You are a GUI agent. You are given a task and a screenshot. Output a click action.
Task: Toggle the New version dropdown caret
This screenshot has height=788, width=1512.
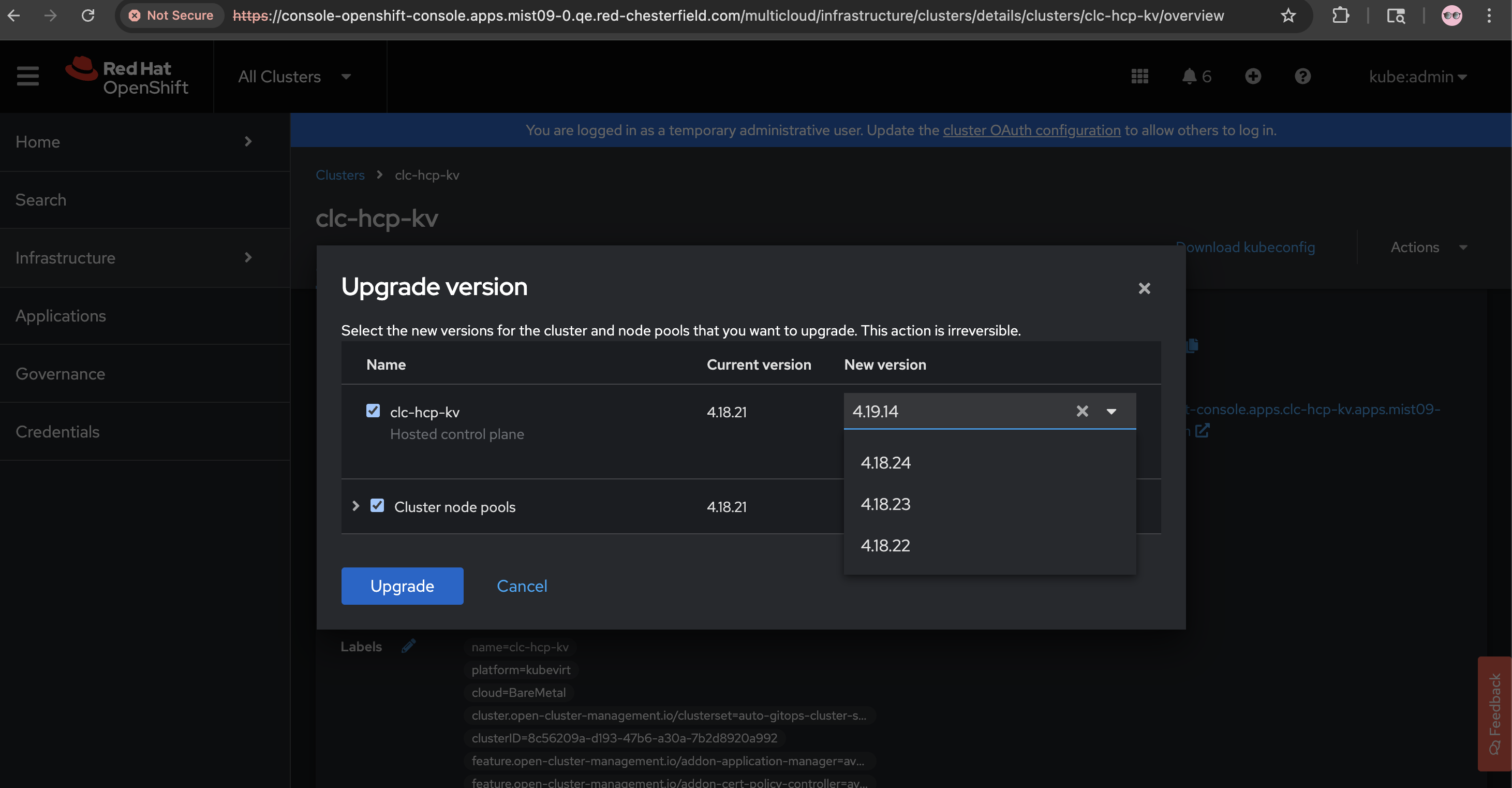(x=1111, y=412)
